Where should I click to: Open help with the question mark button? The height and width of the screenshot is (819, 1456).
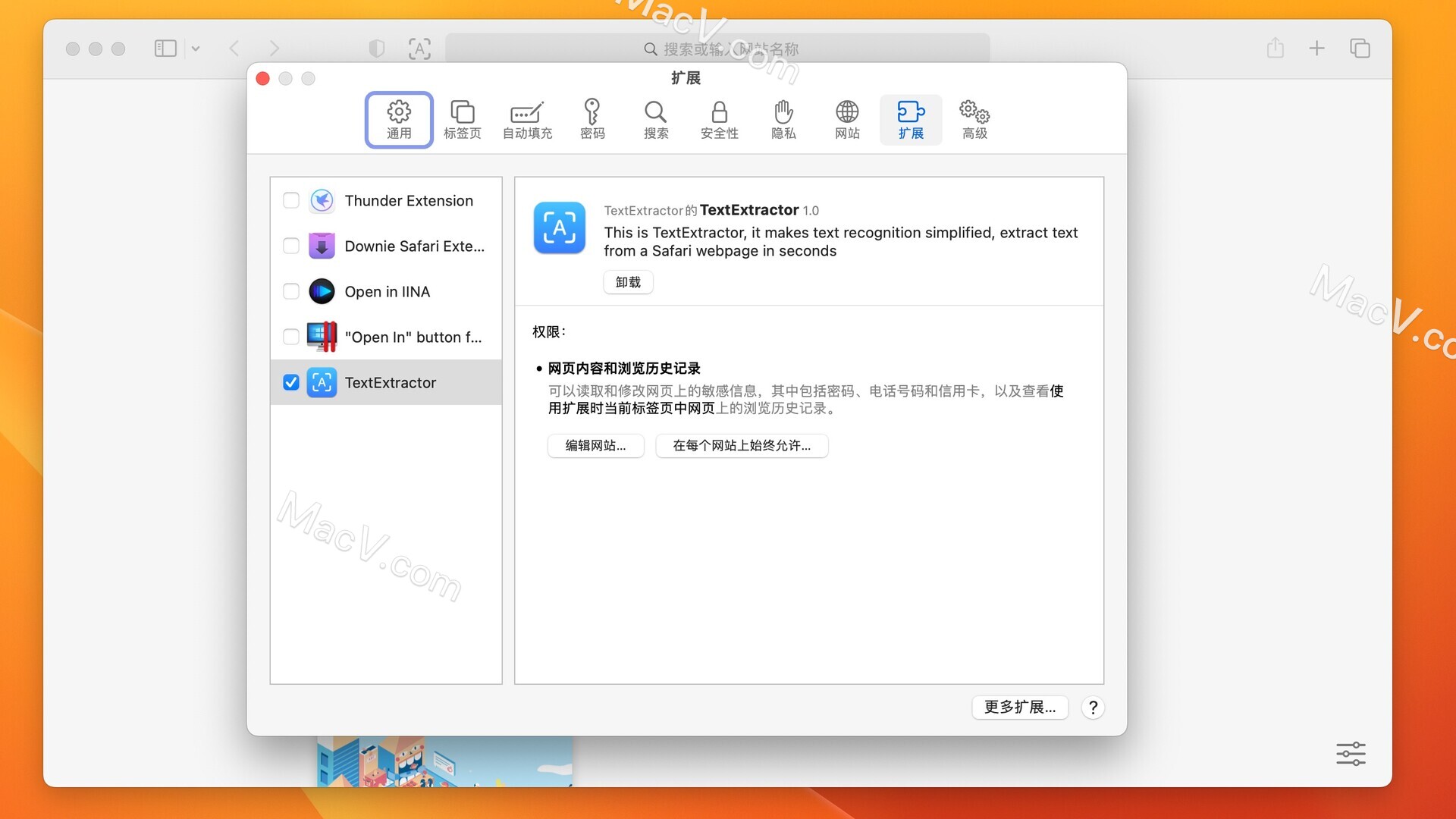[x=1093, y=708]
